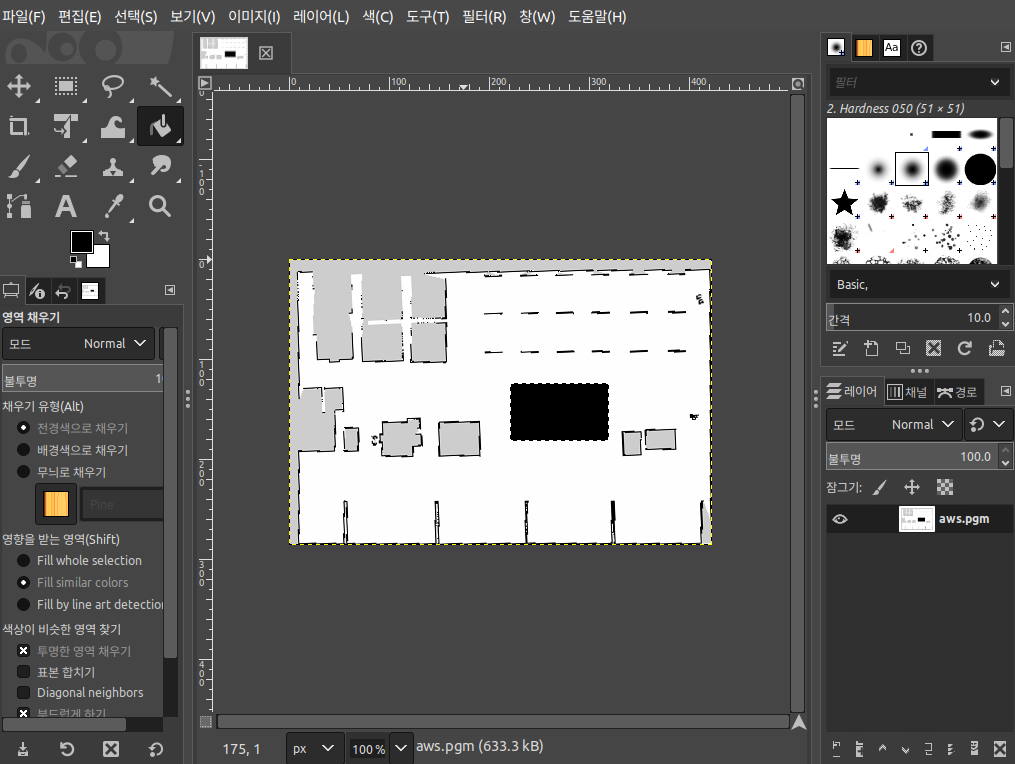Hide the aws.pgm layer with eye icon
Screen dimensions: 1015x764
[x=840, y=519]
